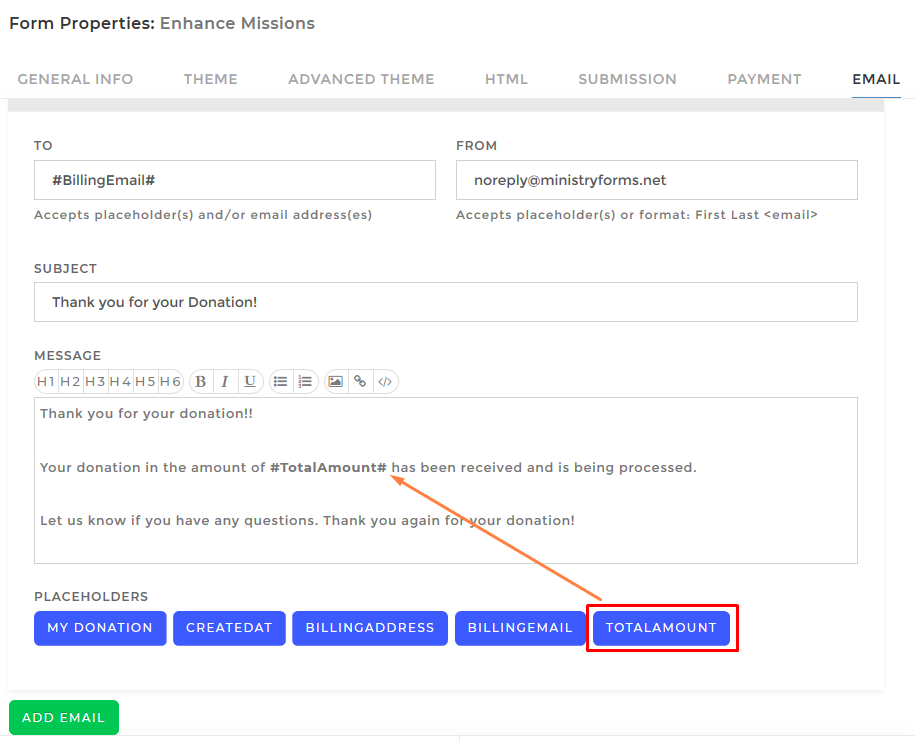Toggle bold formatting in message editor

(x=201, y=381)
